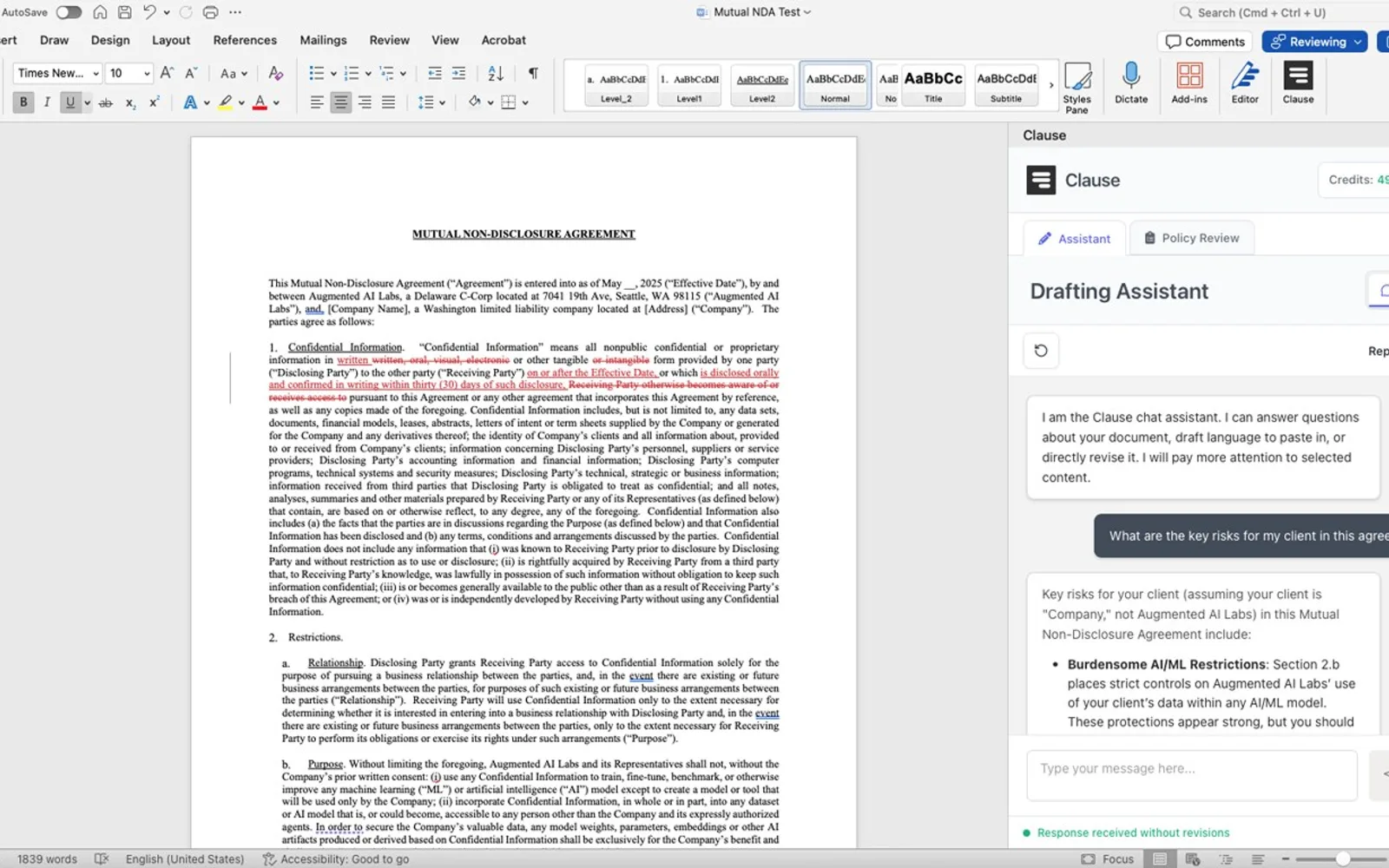Open the Styles Pane
The width and height of the screenshot is (1389, 868).
[x=1077, y=87]
